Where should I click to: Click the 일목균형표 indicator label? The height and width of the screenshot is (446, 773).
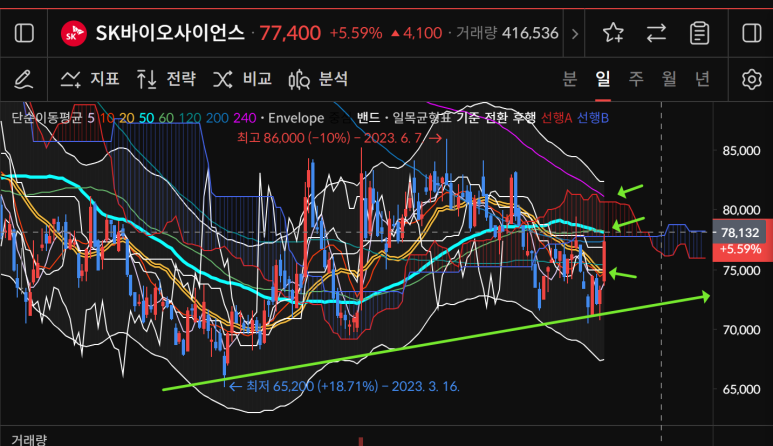(422, 118)
